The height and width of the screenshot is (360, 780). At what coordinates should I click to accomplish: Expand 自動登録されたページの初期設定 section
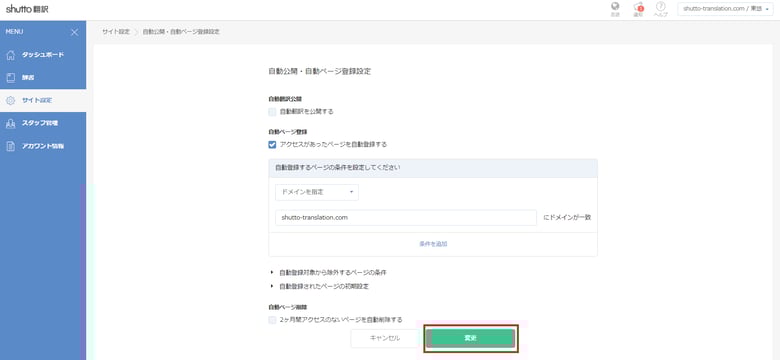coord(319,286)
